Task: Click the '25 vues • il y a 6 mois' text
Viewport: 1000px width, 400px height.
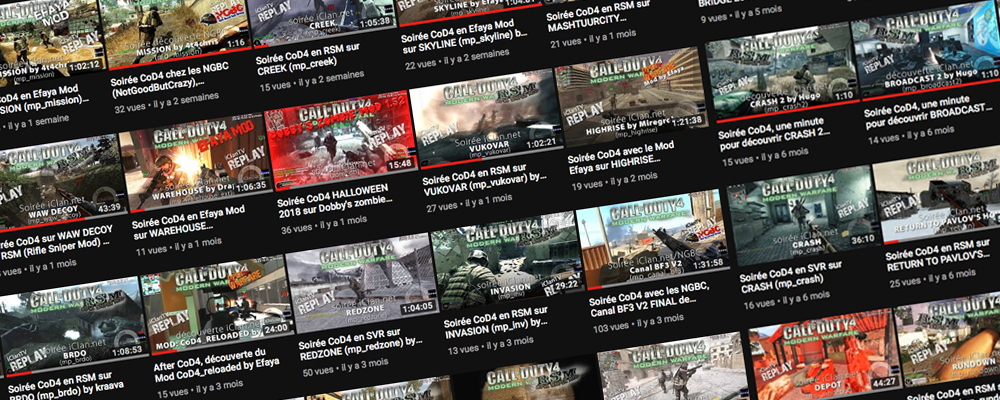Action: tap(932, 280)
